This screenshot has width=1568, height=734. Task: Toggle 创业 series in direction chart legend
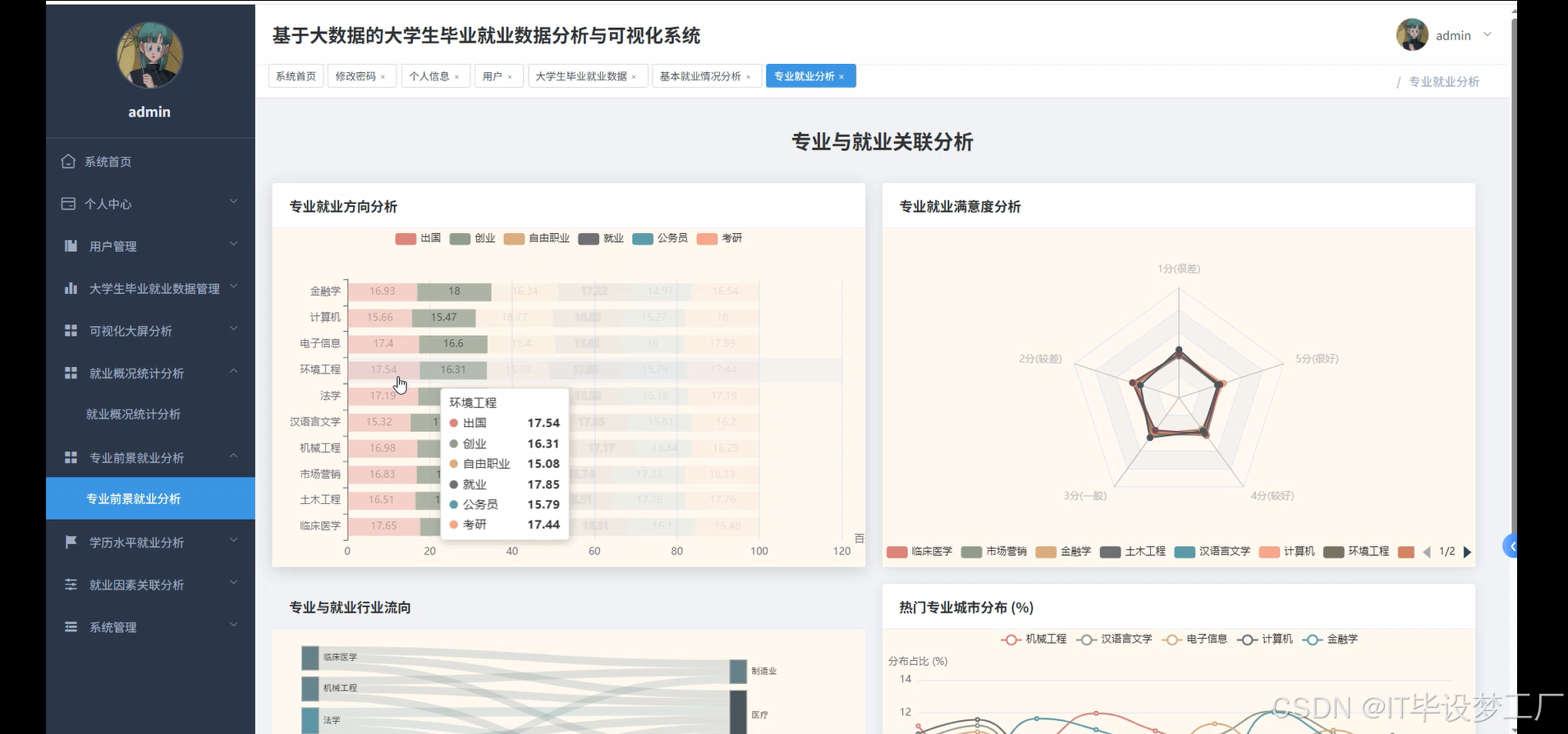[x=472, y=238]
